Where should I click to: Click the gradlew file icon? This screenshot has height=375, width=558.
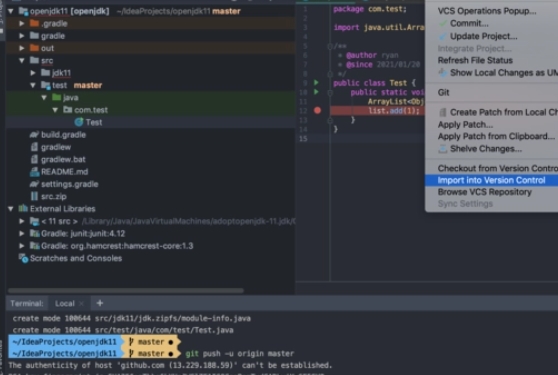click(x=35, y=147)
